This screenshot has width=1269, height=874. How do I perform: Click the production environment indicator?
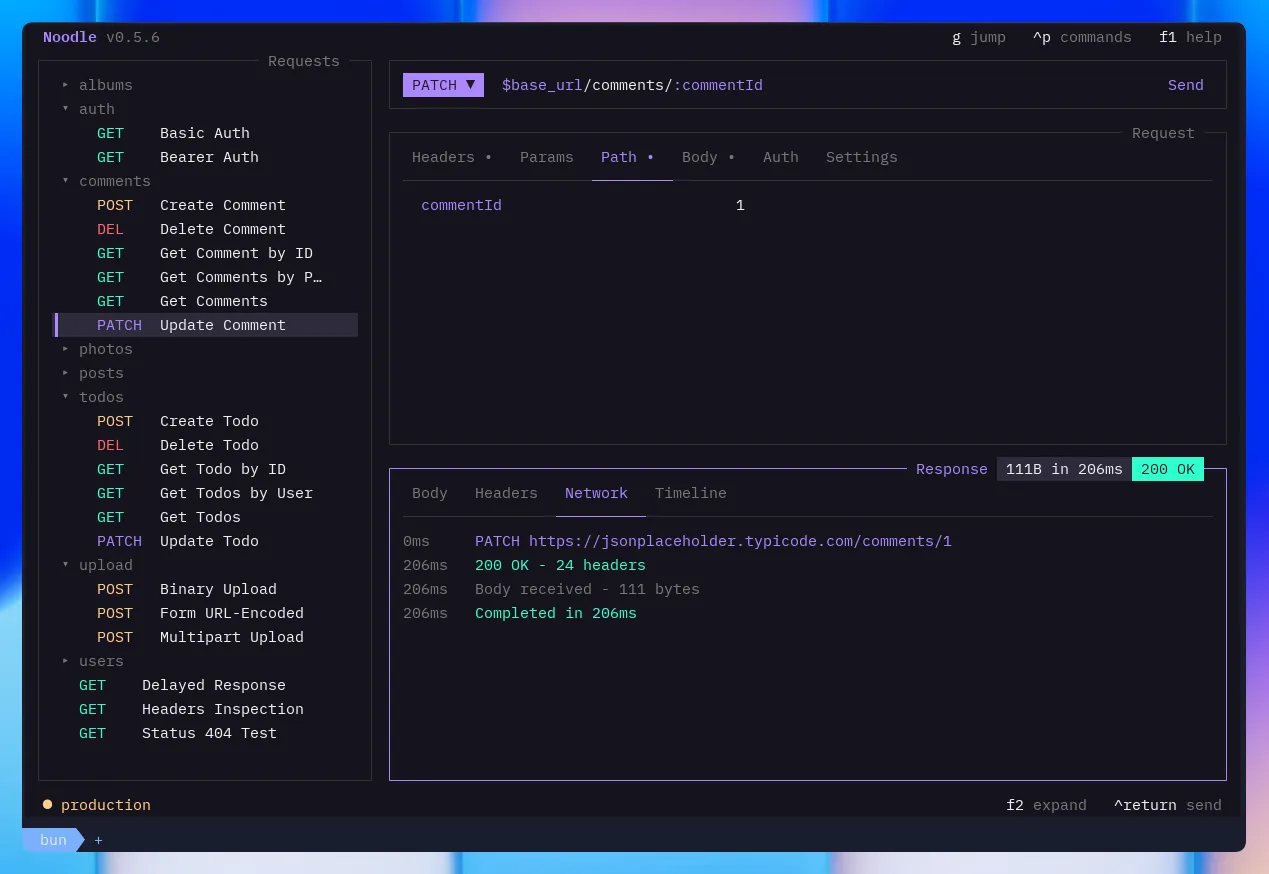[97, 805]
